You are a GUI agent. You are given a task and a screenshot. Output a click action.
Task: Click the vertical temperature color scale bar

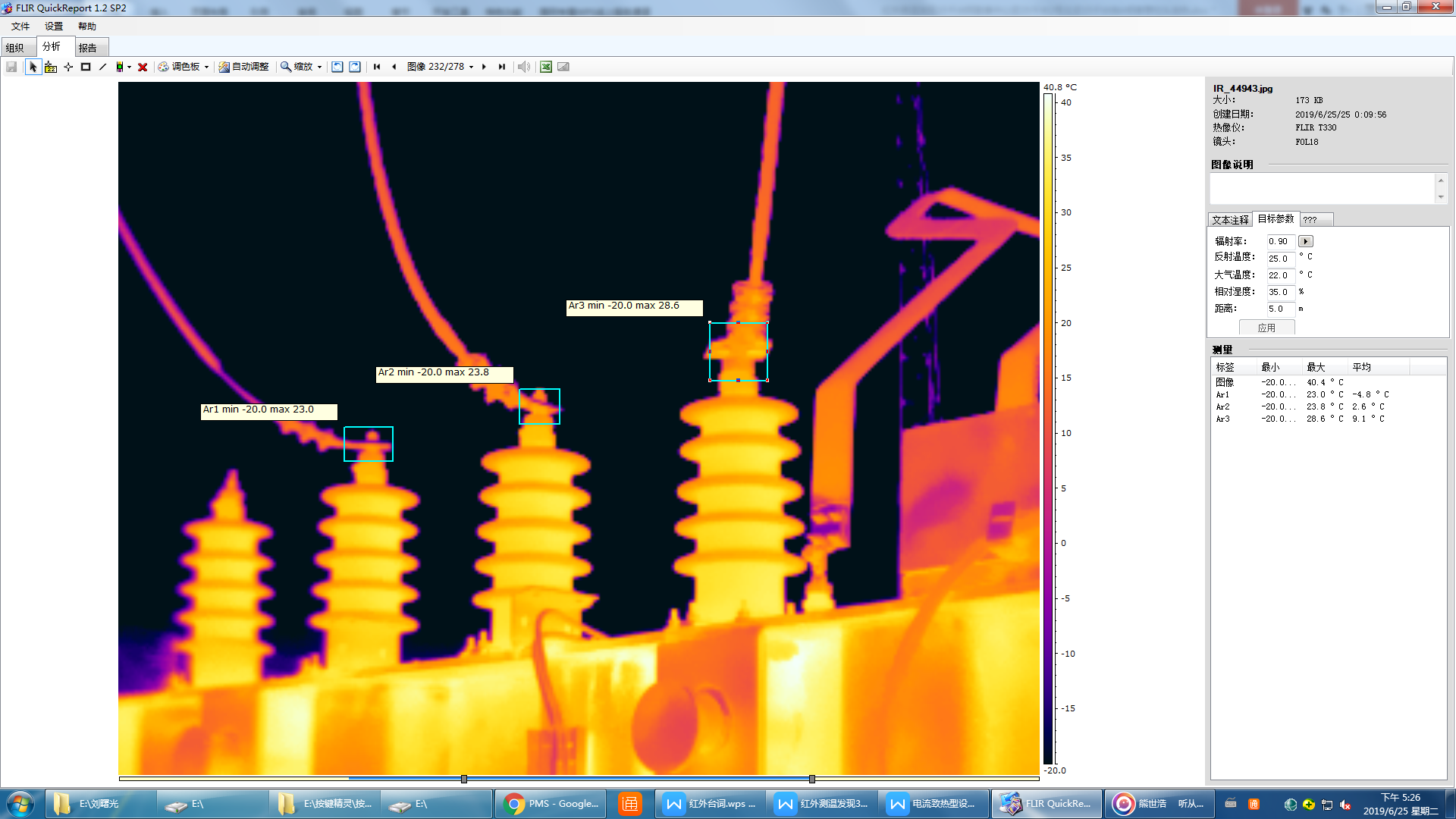(x=1048, y=428)
